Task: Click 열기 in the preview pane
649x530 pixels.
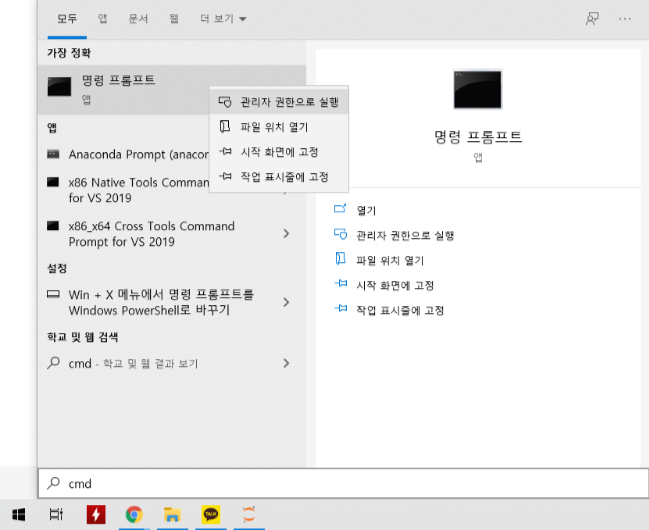Action: [x=366, y=210]
